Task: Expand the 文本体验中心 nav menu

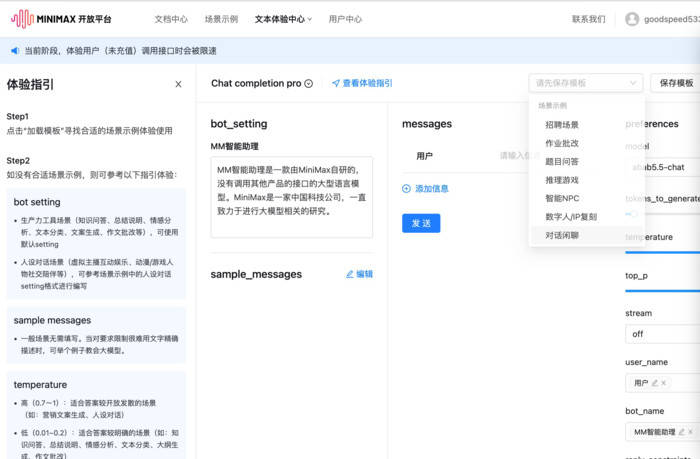Action: point(283,19)
